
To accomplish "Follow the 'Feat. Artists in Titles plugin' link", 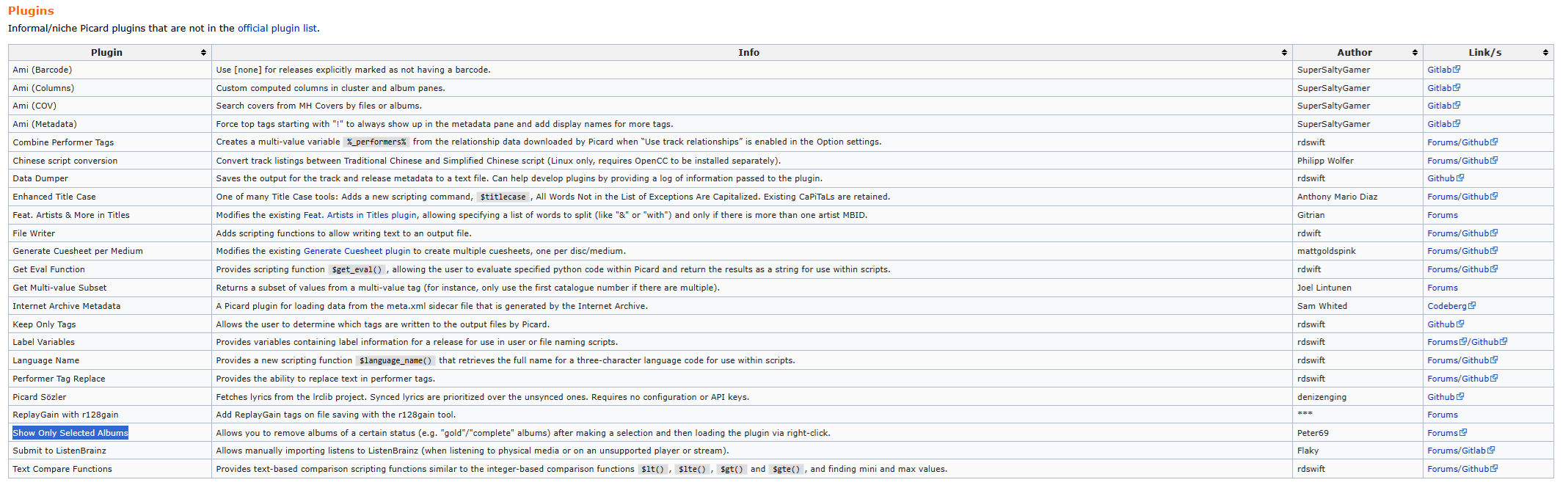I will click(x=360, y=215).
